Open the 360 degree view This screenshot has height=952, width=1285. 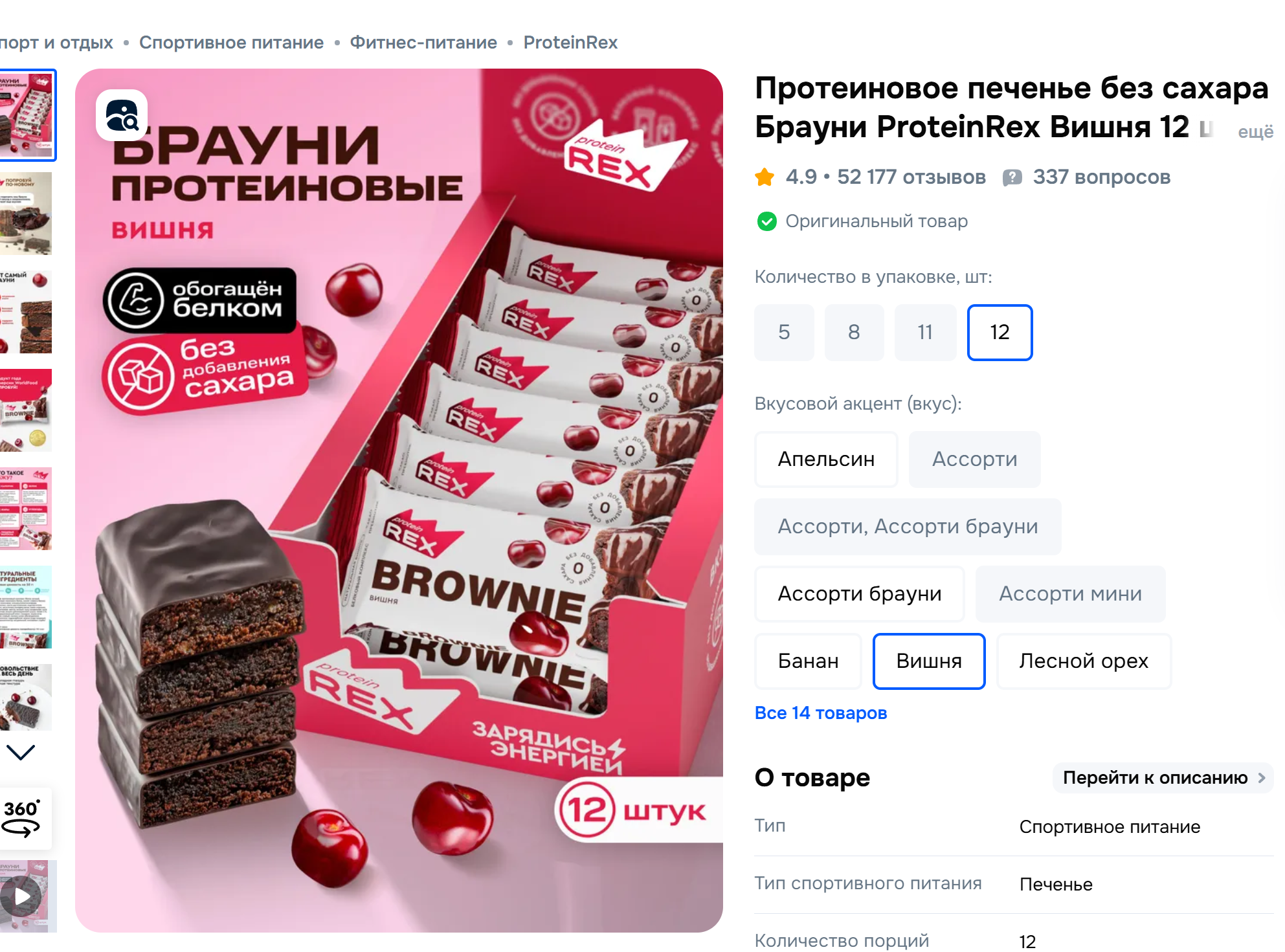pos(23,818)
